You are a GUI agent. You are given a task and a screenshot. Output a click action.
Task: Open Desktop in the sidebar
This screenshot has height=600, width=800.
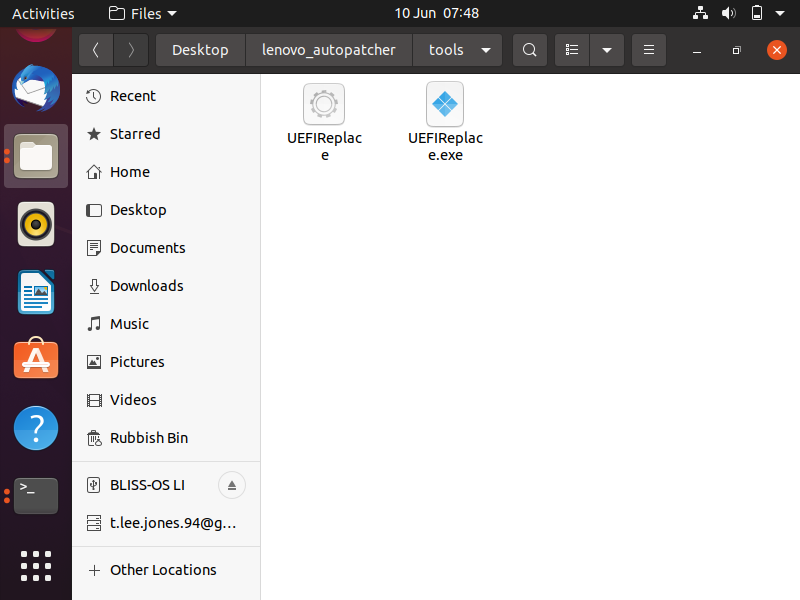pos(166,210)
